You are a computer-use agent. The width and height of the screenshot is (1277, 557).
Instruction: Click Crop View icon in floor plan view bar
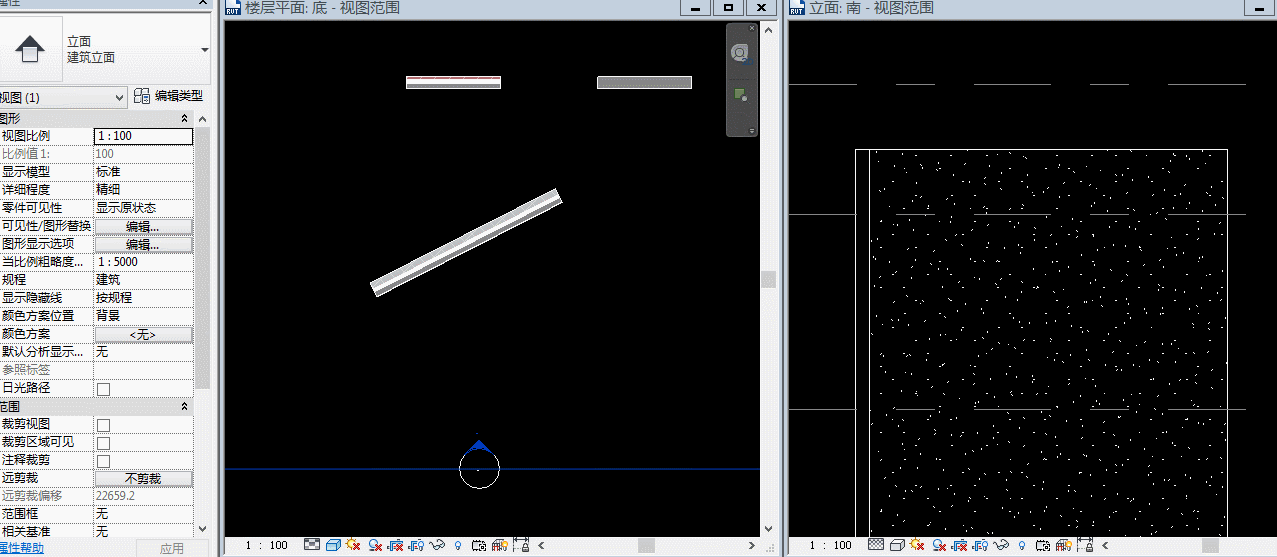tap(396, 545)
